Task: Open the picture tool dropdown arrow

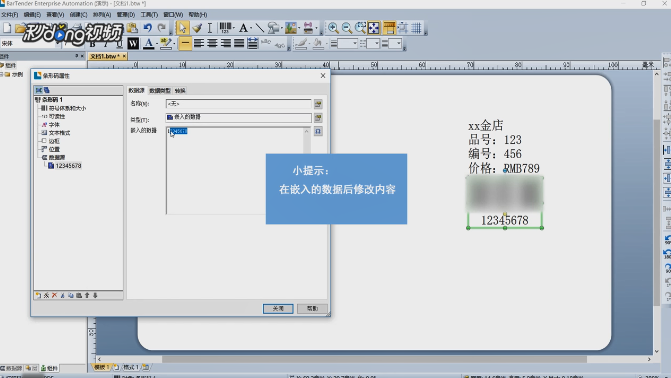Action: [299, 29]
